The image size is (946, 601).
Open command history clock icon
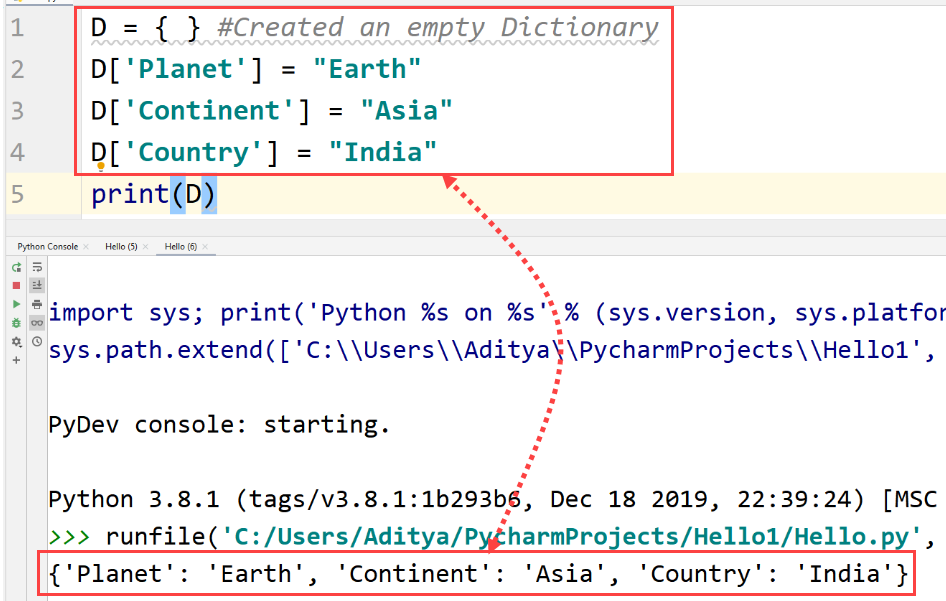point(37,342)
